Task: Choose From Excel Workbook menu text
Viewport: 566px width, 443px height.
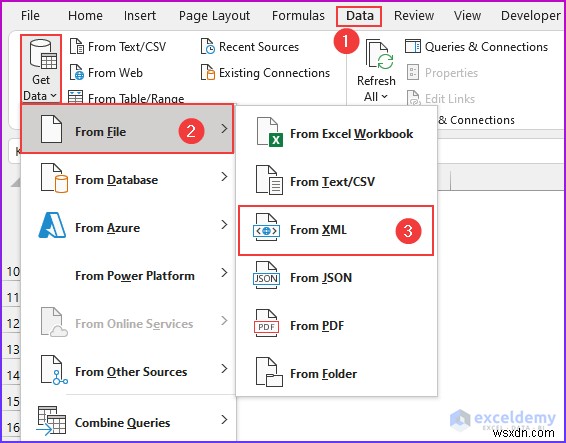Action: [x=351, y=134]
